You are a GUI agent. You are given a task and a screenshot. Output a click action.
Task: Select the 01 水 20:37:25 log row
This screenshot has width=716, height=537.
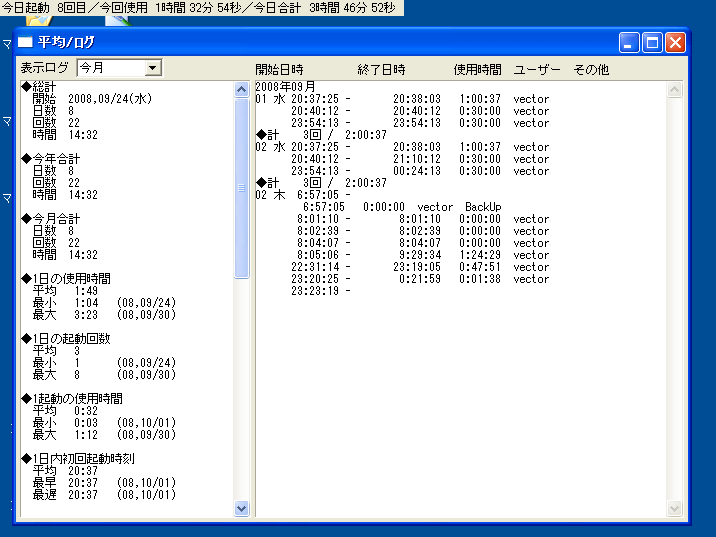[x=402, y=99]
